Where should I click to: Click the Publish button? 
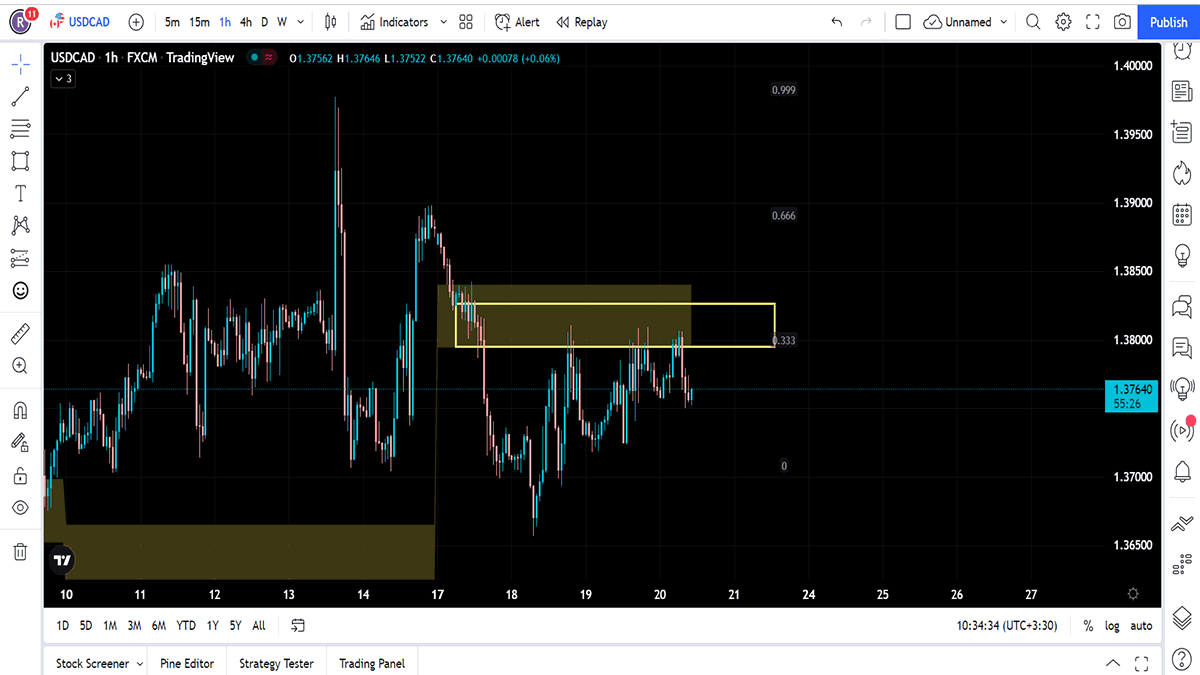[x=1168, y=22]
